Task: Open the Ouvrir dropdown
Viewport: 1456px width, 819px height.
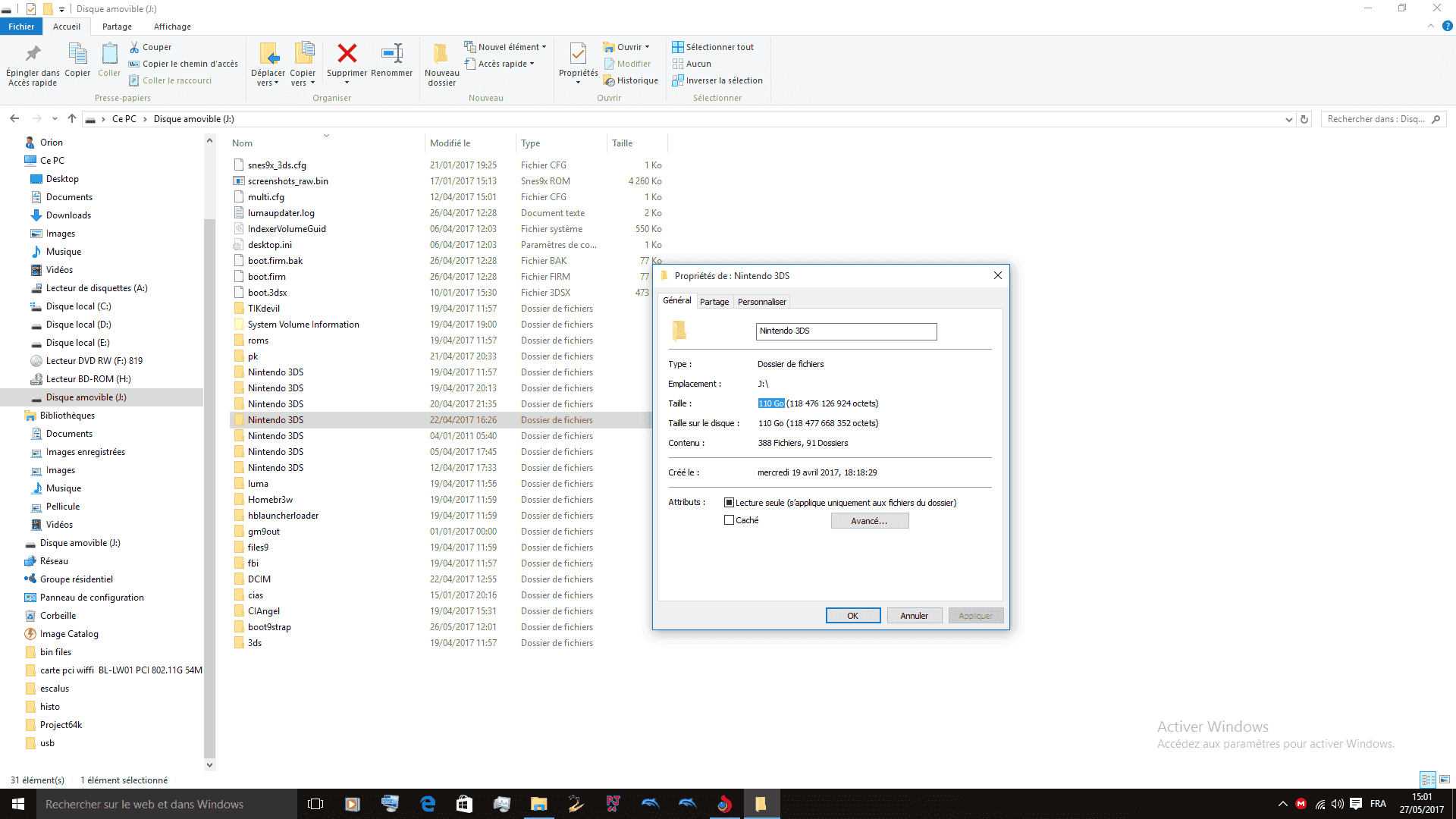Action: point(626,47)
